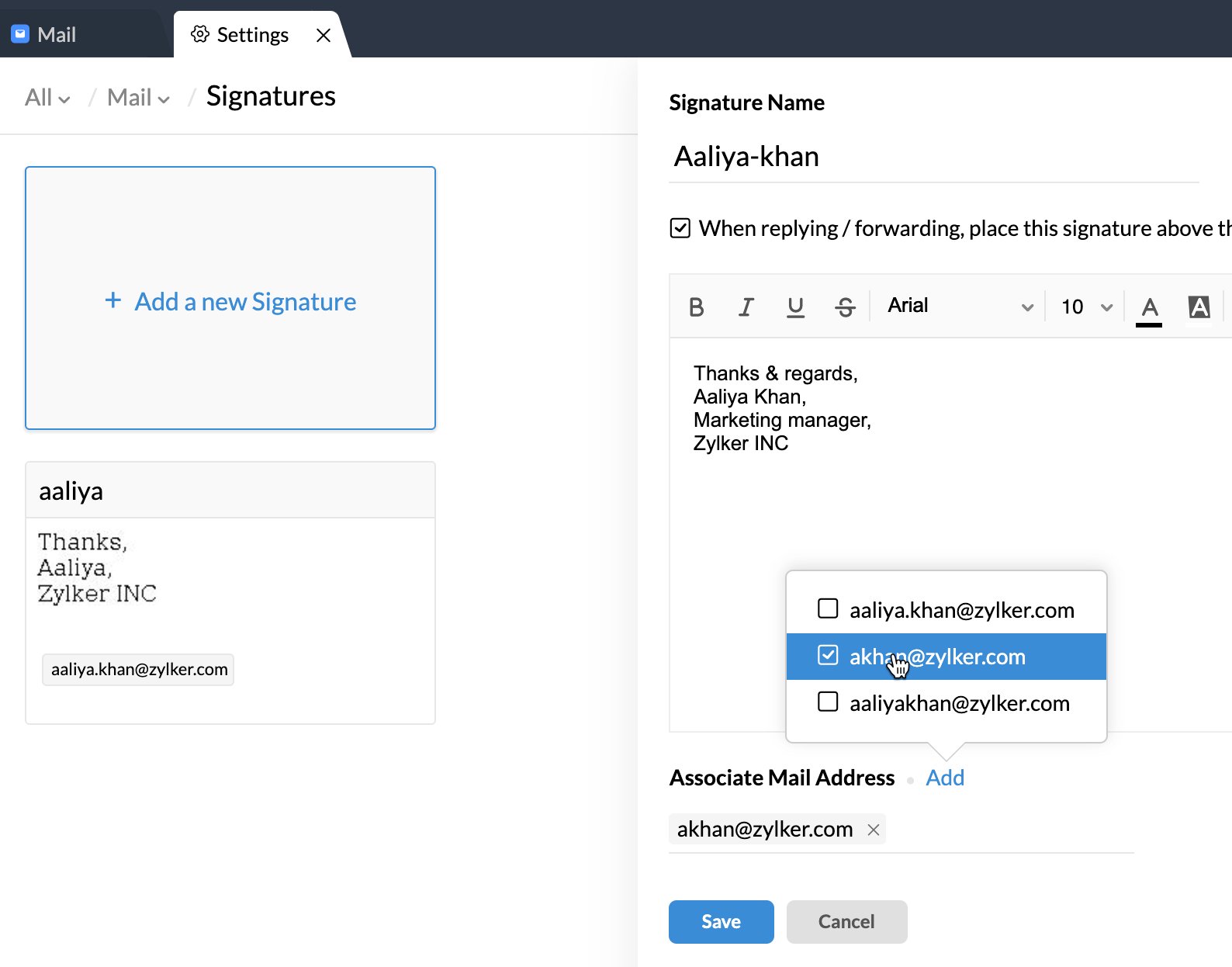Check the aaliya.khan@zylker.com address option
Screen dimensions: 1232x967
click(x=828, y=608)
